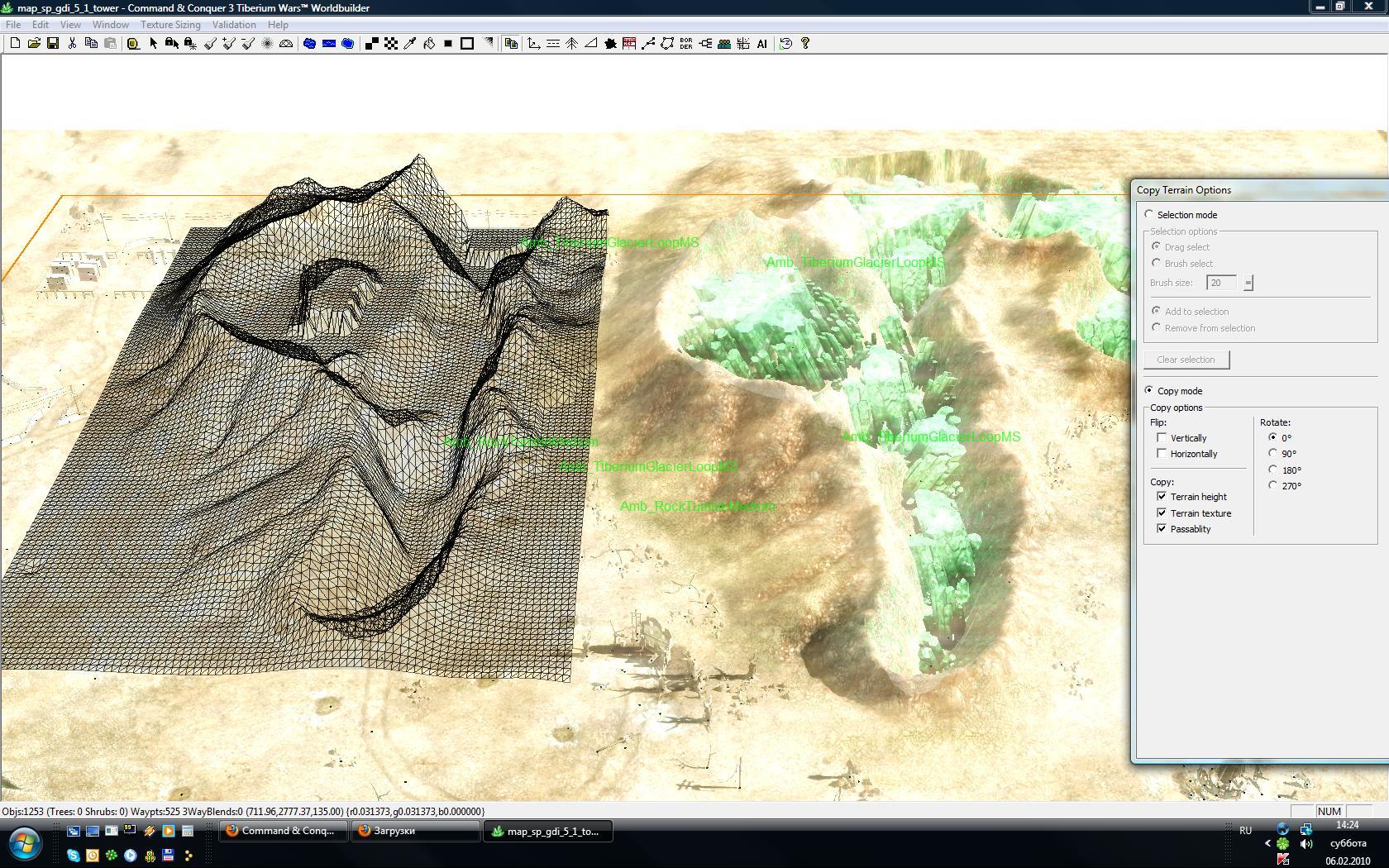
Task: Select the tree placement tool
Action: point(571,43)
